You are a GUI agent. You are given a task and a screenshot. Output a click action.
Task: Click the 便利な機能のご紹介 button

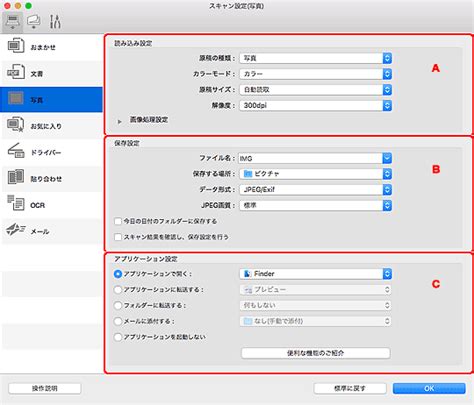pyautogui.click(x=315, y=353)
